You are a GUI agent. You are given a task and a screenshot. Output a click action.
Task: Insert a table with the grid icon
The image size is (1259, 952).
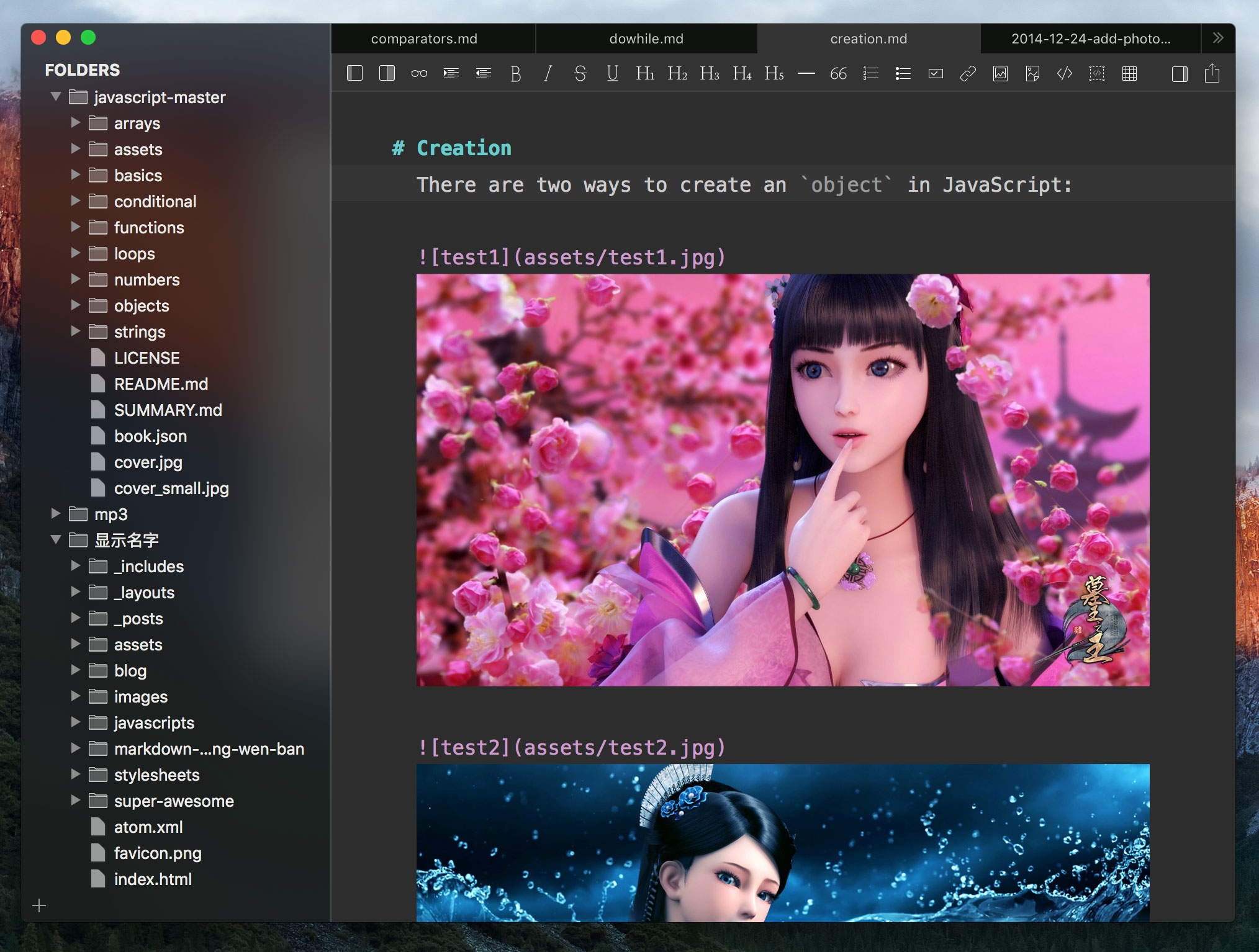pos(1129,74)
